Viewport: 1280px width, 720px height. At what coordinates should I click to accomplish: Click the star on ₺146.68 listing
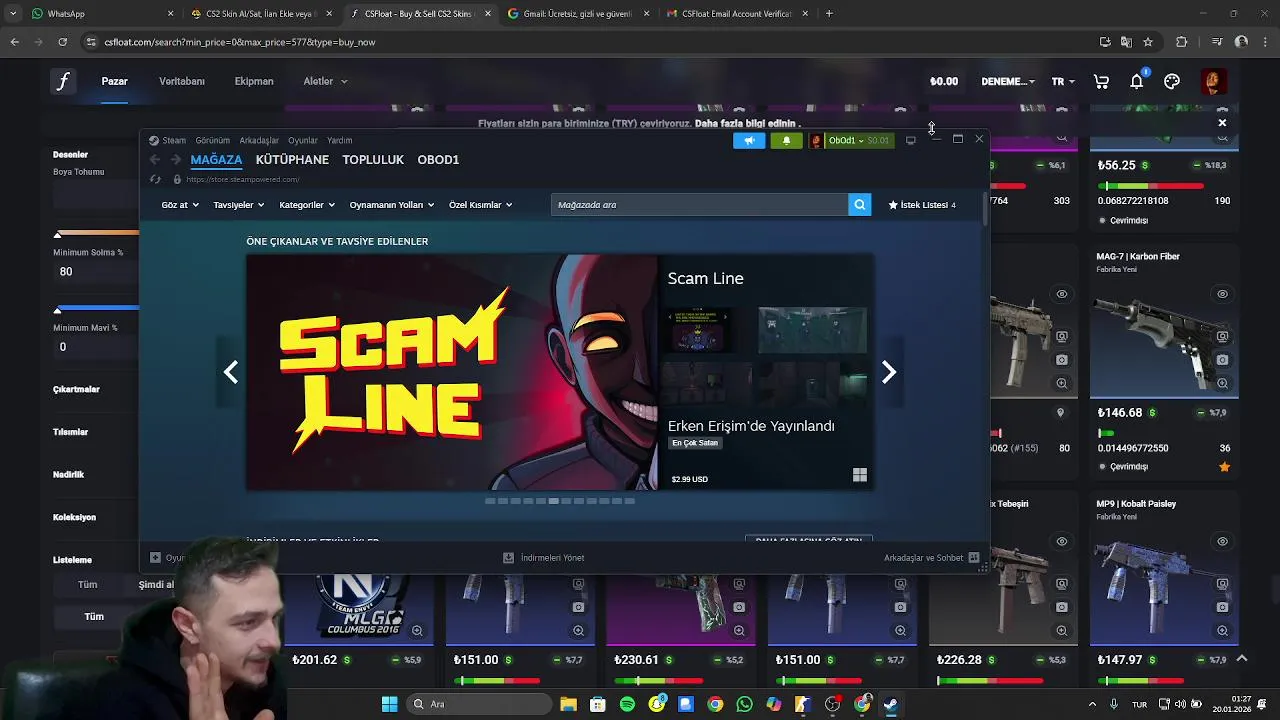(x=1225, y=467)
